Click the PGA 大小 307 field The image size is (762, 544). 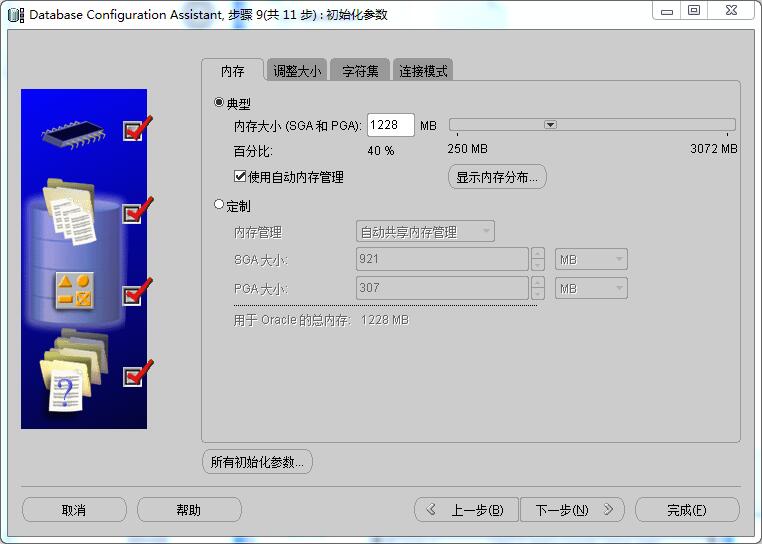[x=442, y=288]
